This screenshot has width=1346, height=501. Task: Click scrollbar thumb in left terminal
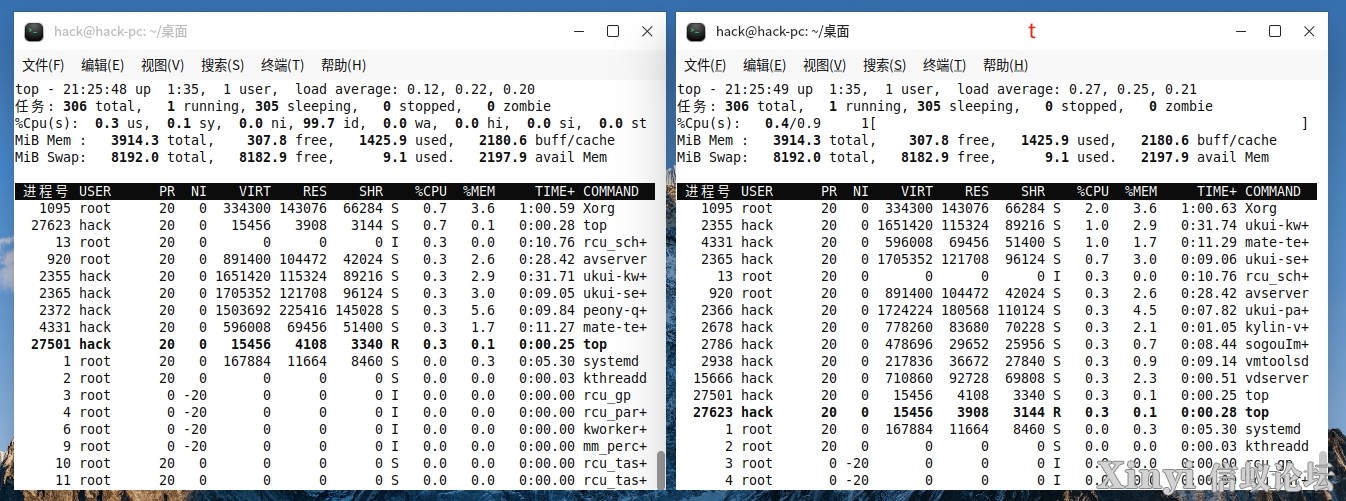[660, 469]
